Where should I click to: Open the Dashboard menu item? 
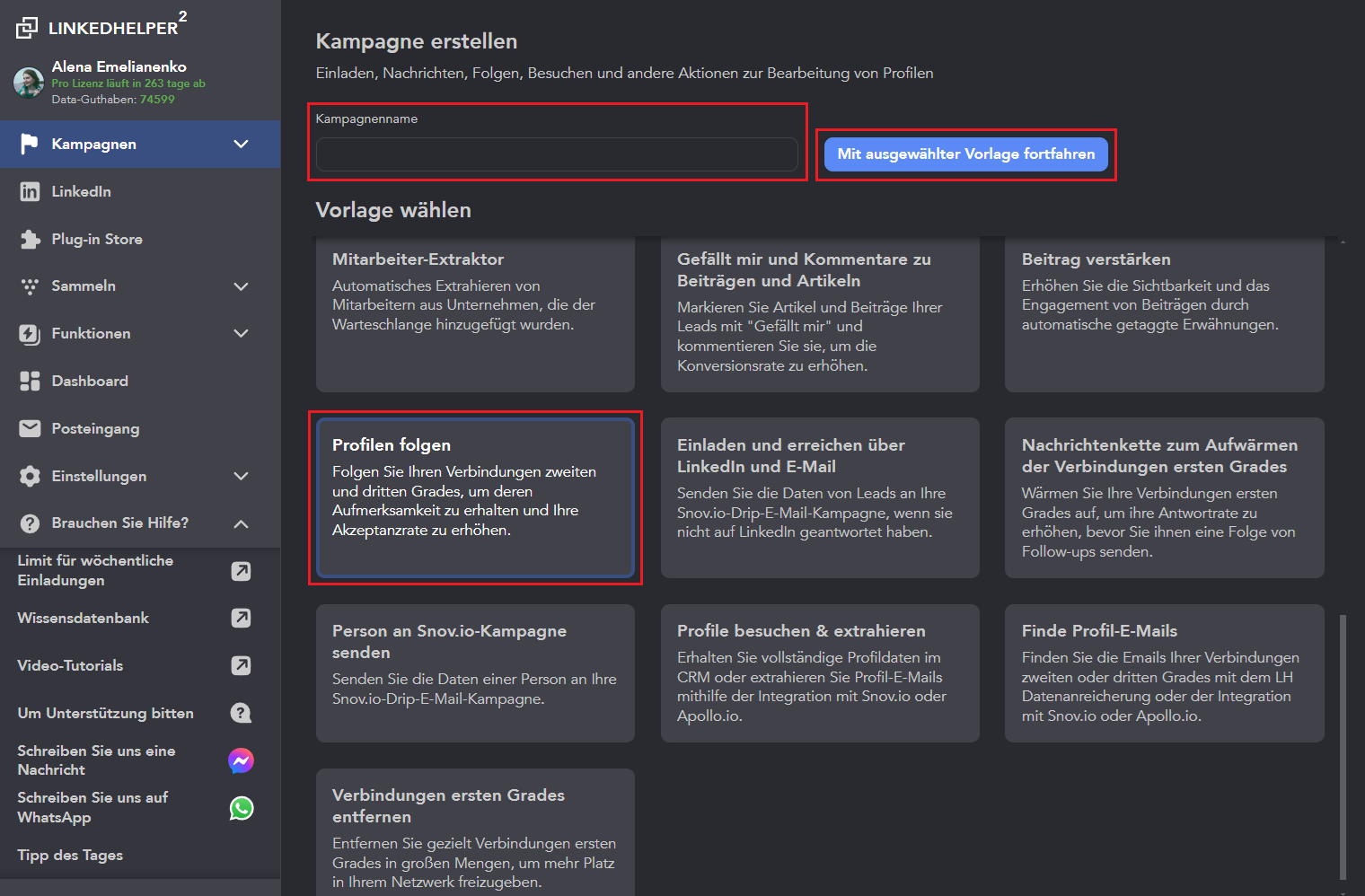pos(90,381)
